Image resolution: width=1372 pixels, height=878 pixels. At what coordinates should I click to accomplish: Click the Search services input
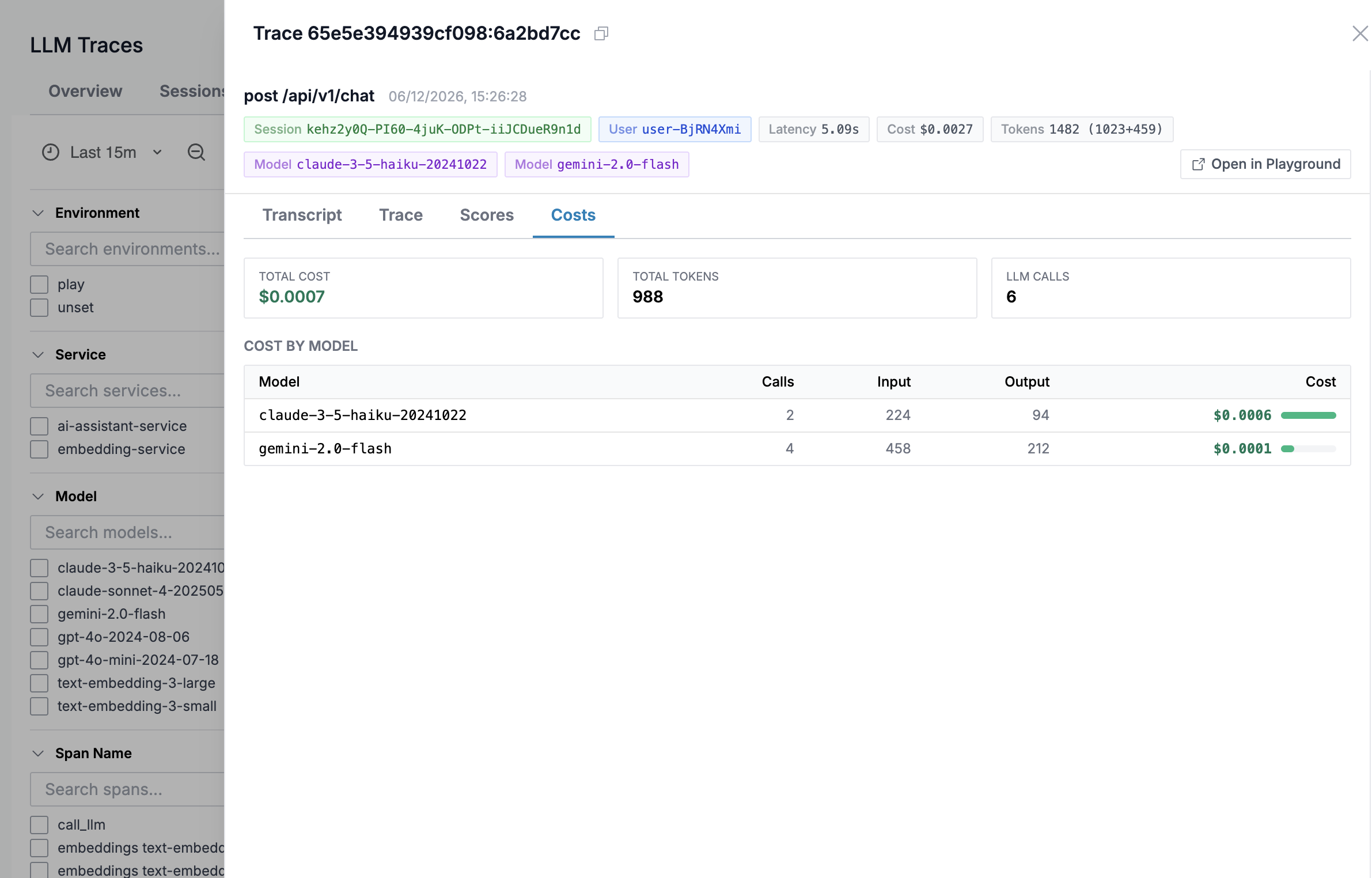pyautogui.click(x=127, y=391)
